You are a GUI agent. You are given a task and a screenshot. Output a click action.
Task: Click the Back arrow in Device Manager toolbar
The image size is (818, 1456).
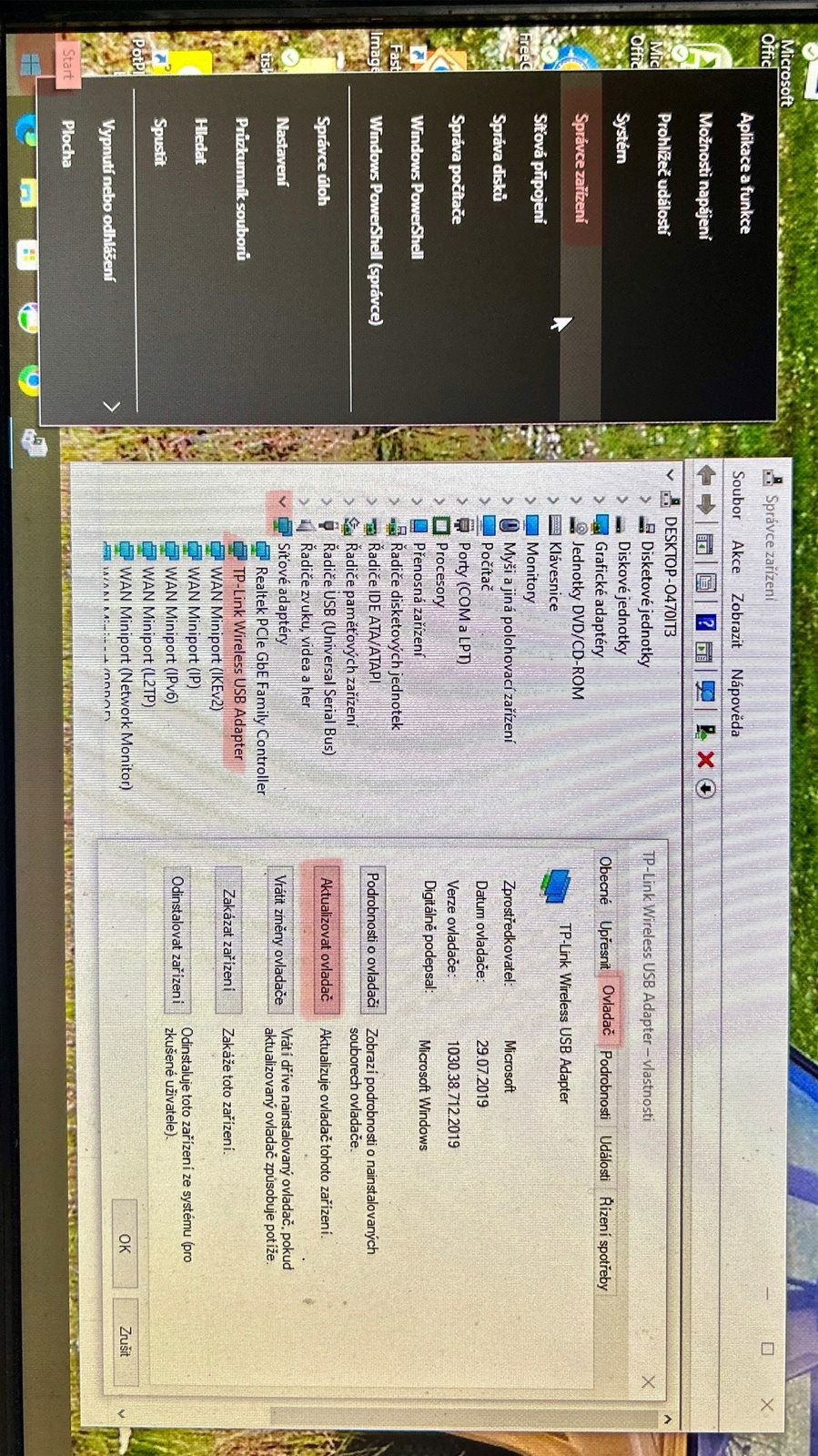(705, 476)
